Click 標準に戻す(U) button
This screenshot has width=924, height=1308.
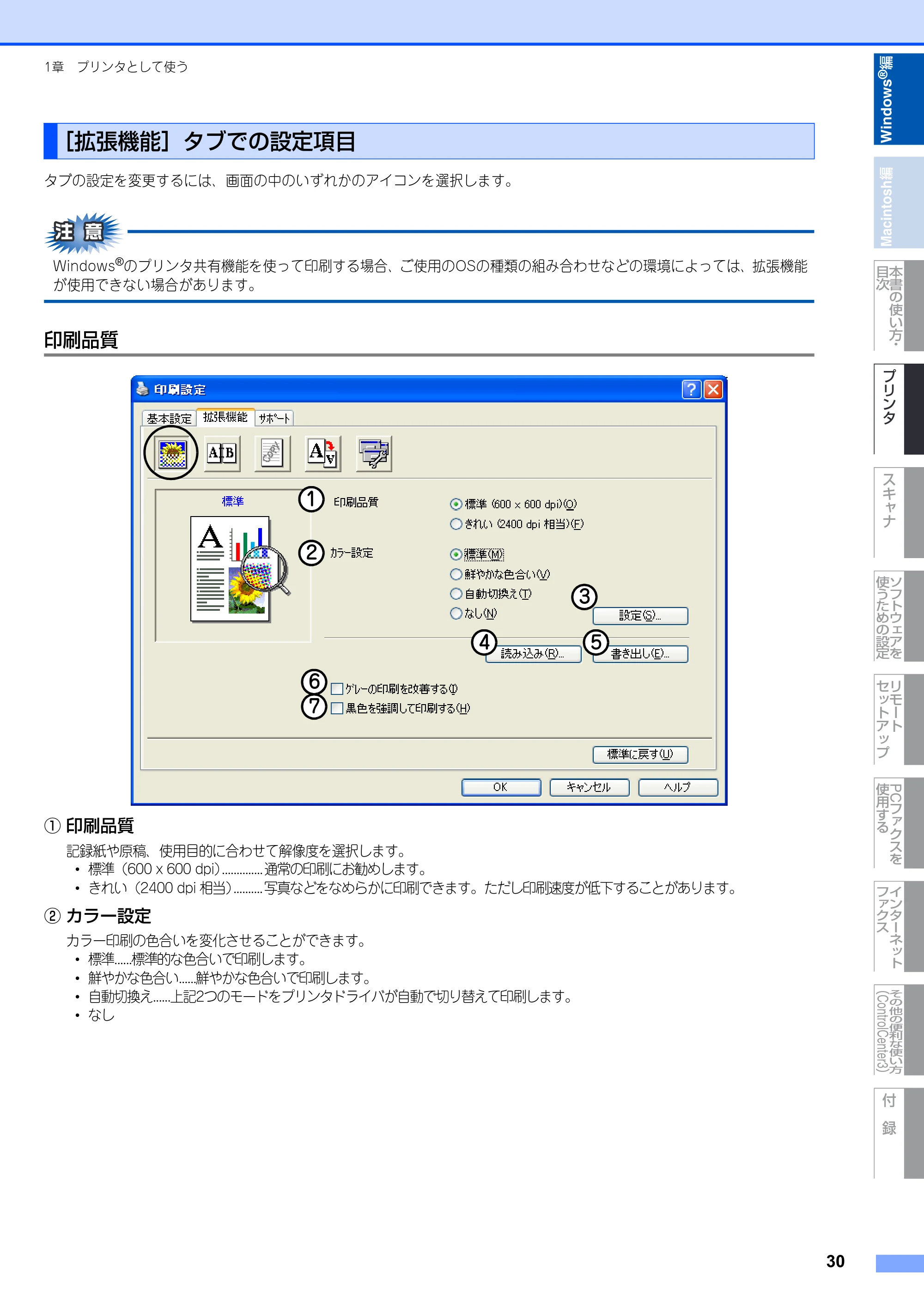[x=640, y=755]
